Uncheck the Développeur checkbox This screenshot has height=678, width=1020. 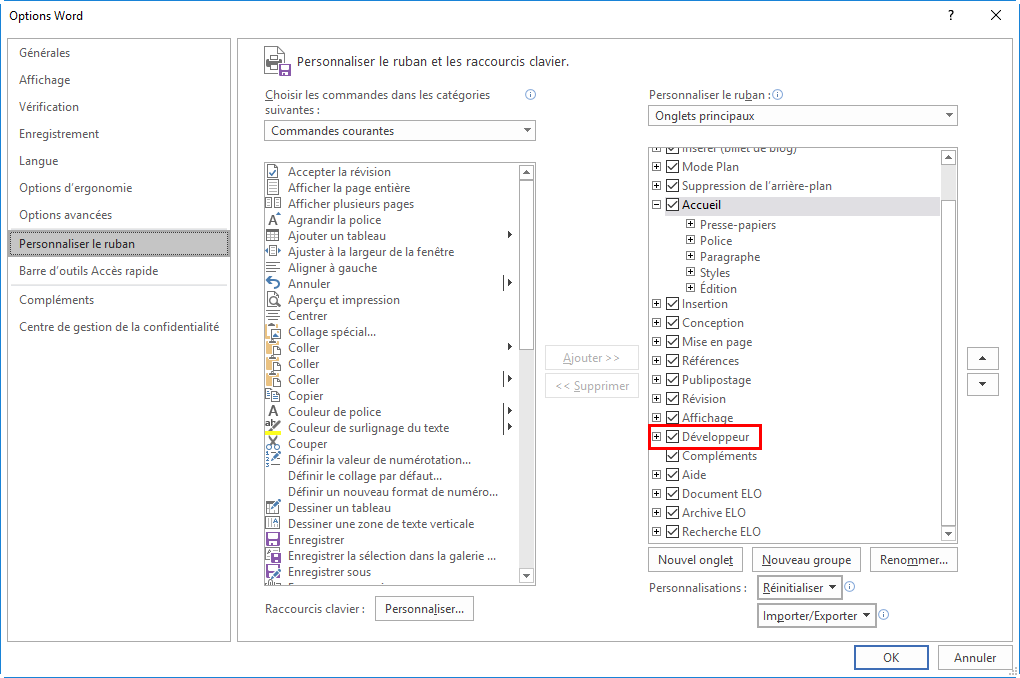coord(672,436)
